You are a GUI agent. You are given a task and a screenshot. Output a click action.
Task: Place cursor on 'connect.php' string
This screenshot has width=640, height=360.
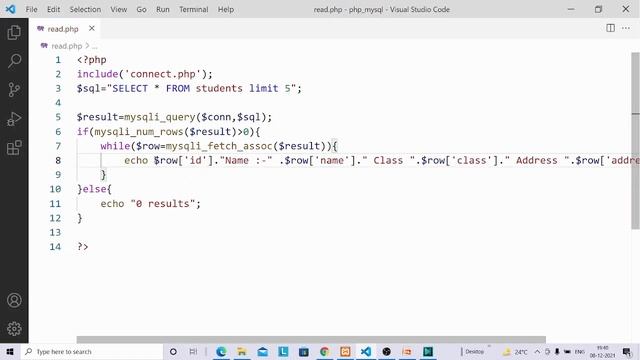point(163,74)
